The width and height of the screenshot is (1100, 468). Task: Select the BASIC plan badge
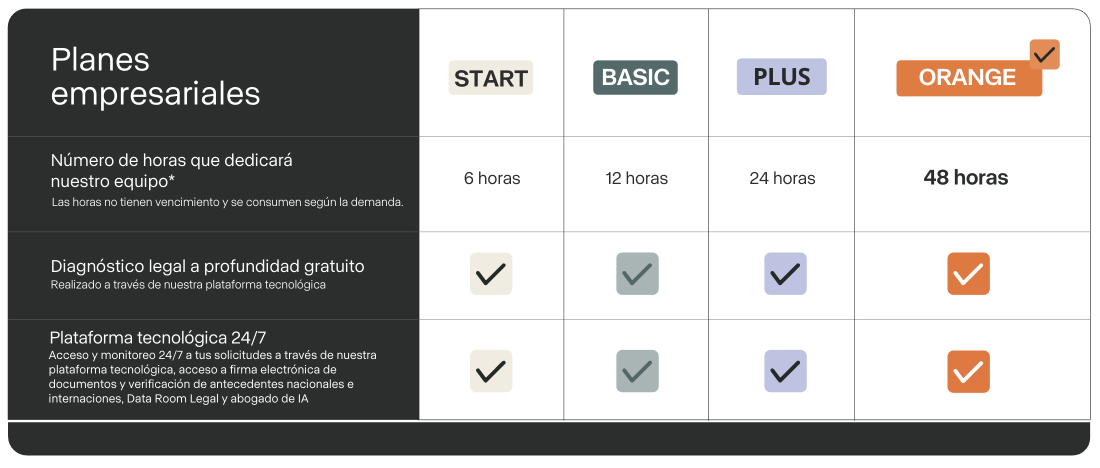[x=636, y=78]
